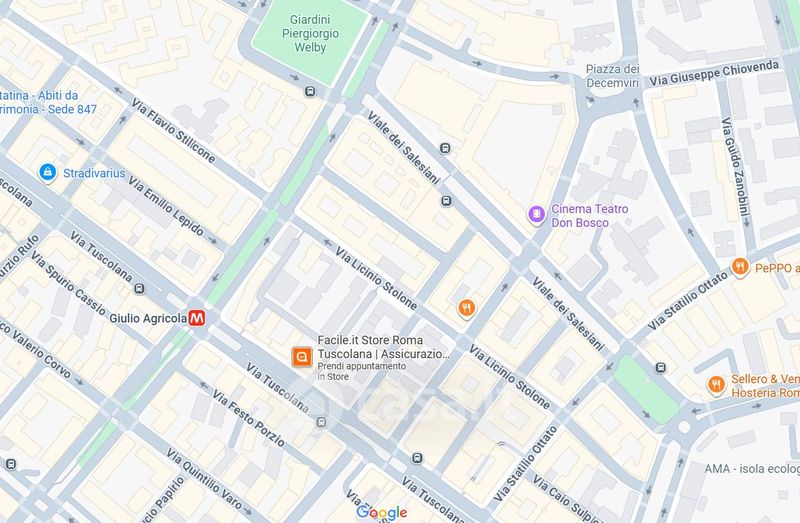Screen dimensions: 800x523
Task: Open the Giardini Piergiorgio Welby park label
Action: 310,34
